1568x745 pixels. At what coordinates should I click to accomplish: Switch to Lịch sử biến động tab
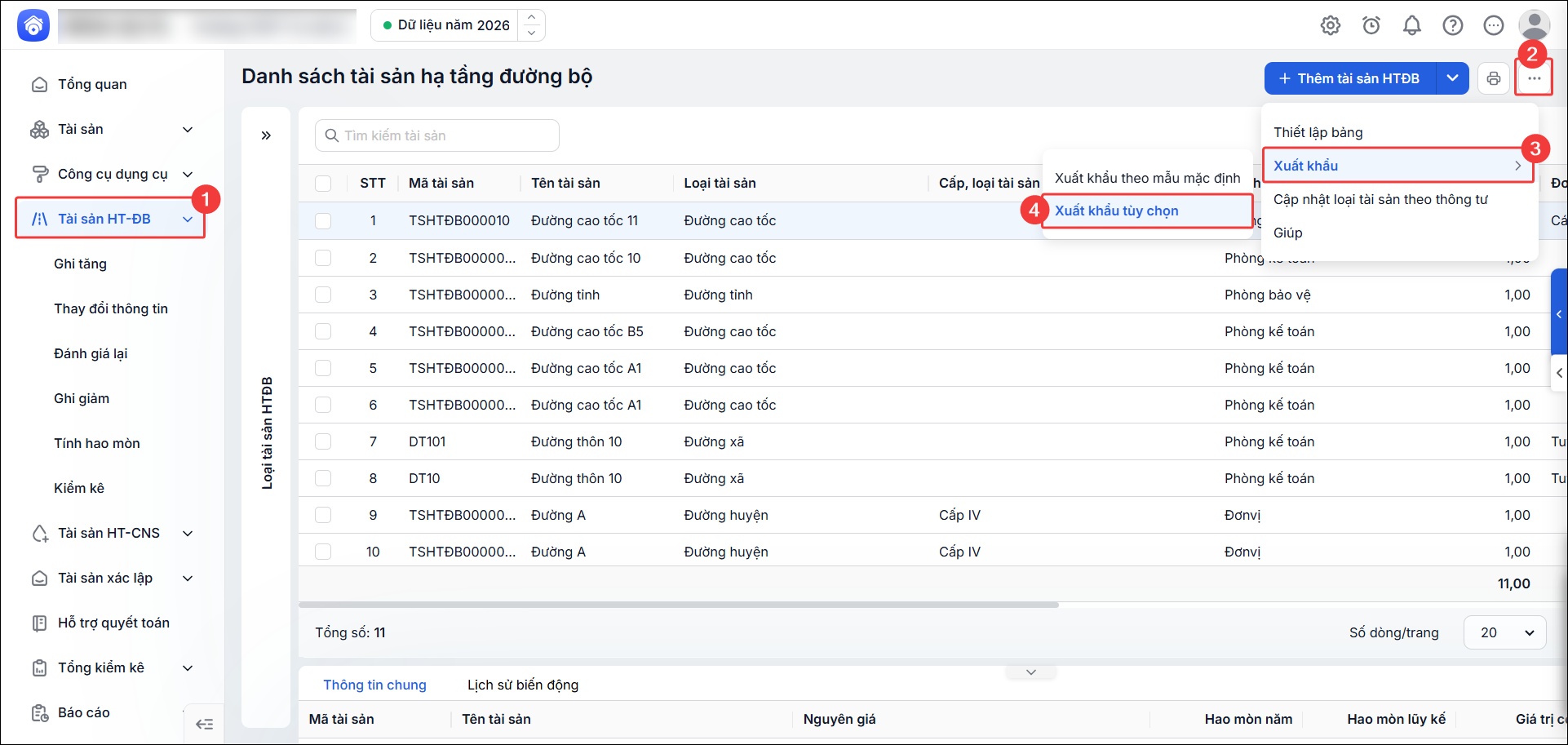(523, 685)
